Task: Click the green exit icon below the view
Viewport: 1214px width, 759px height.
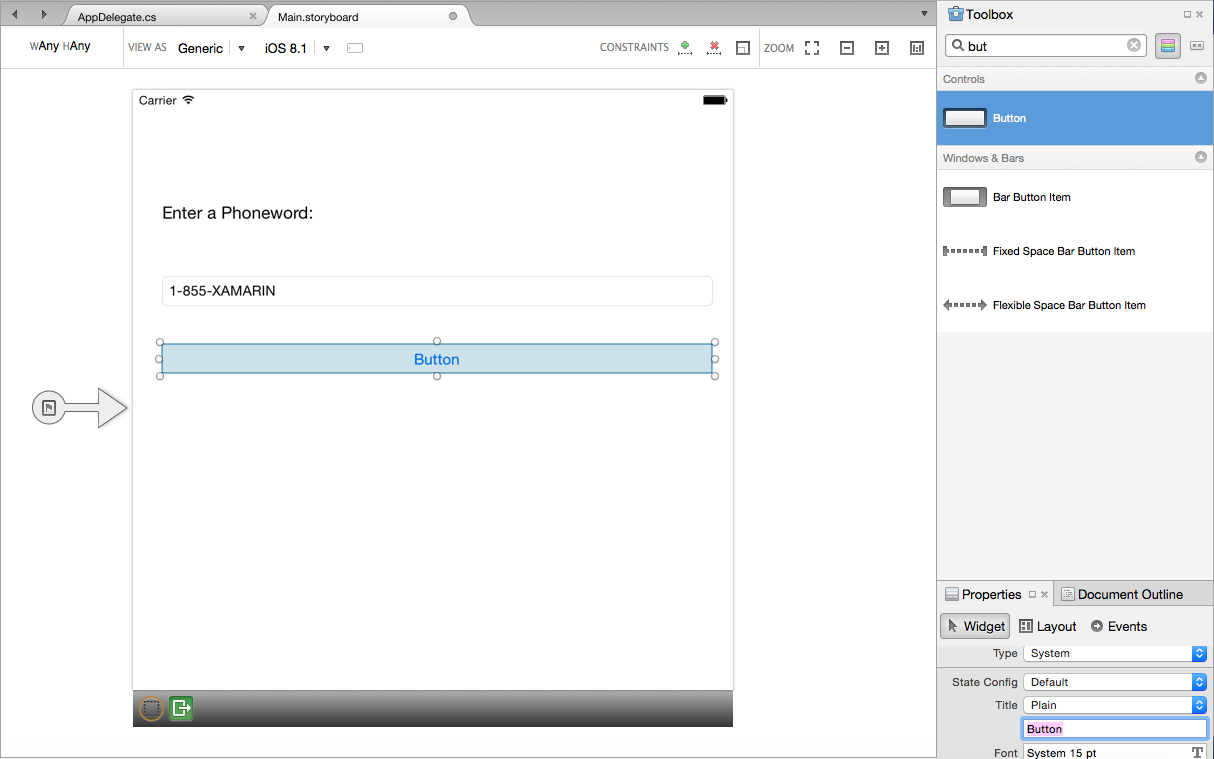Action: coord(181,708)
